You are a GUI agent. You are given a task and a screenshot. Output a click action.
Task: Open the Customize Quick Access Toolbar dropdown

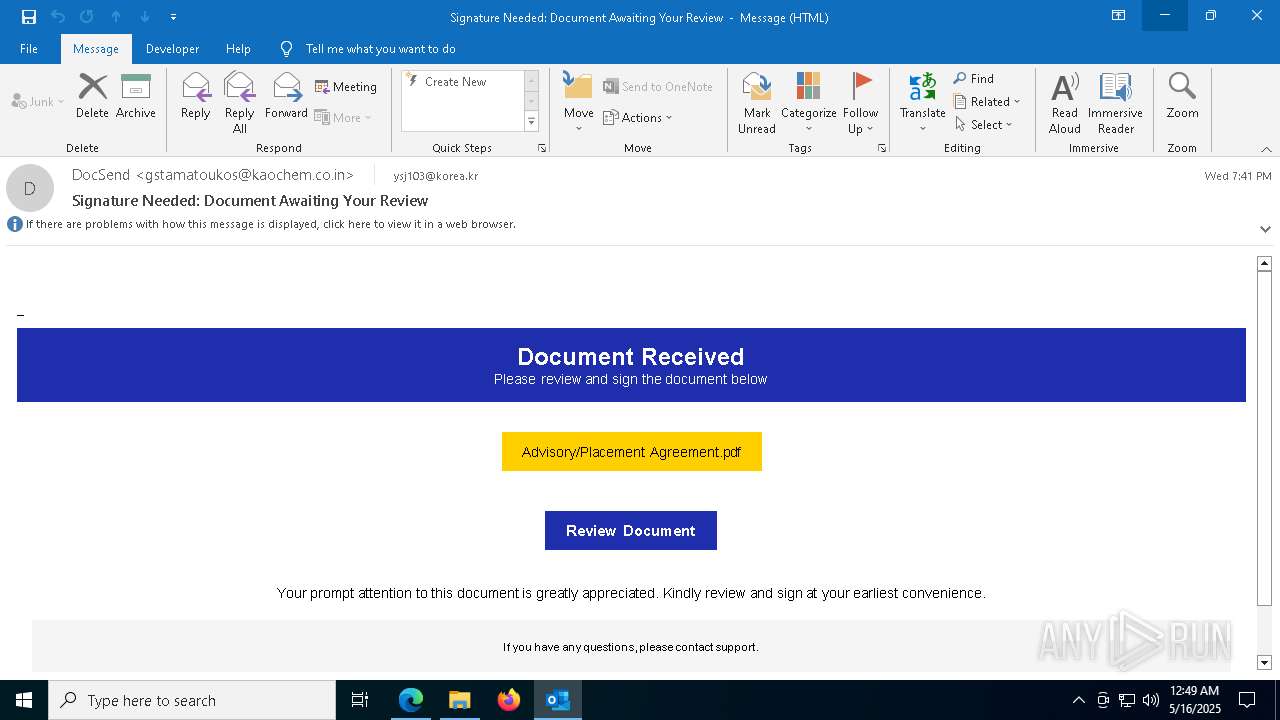tap(173, 17)
